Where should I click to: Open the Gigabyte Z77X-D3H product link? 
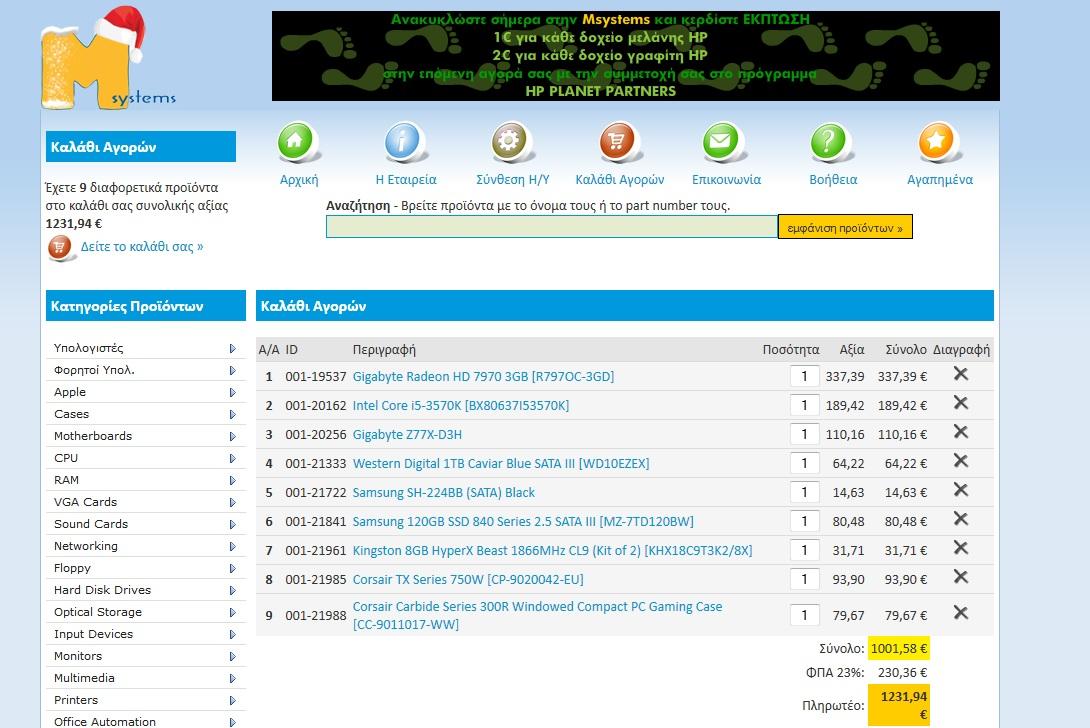click(x=407, y=435)
